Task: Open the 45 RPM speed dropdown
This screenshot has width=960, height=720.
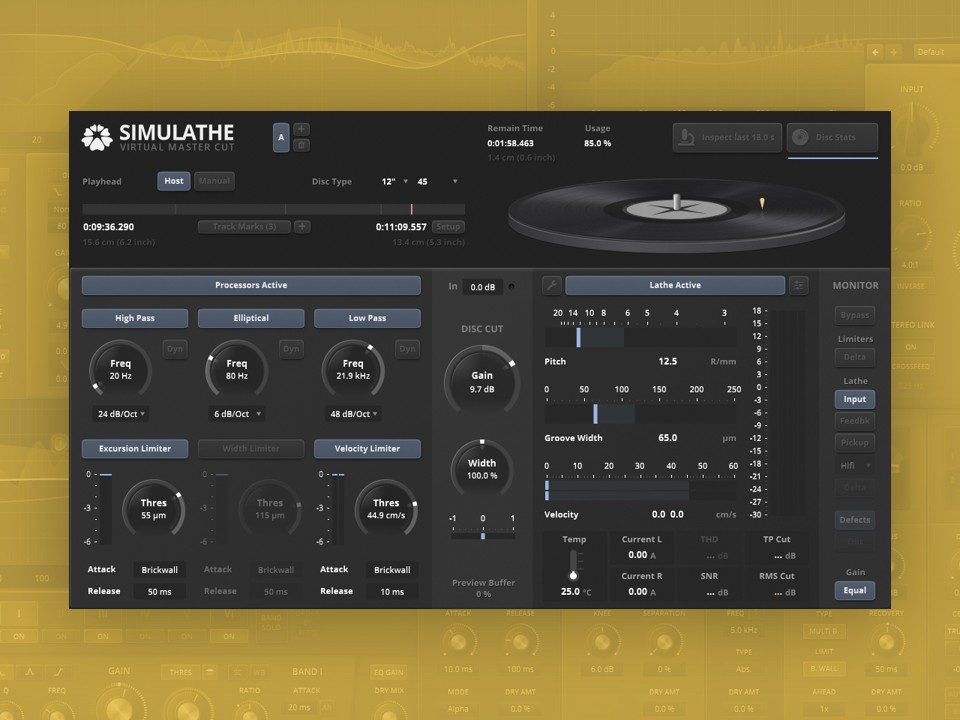Action: 437,181
